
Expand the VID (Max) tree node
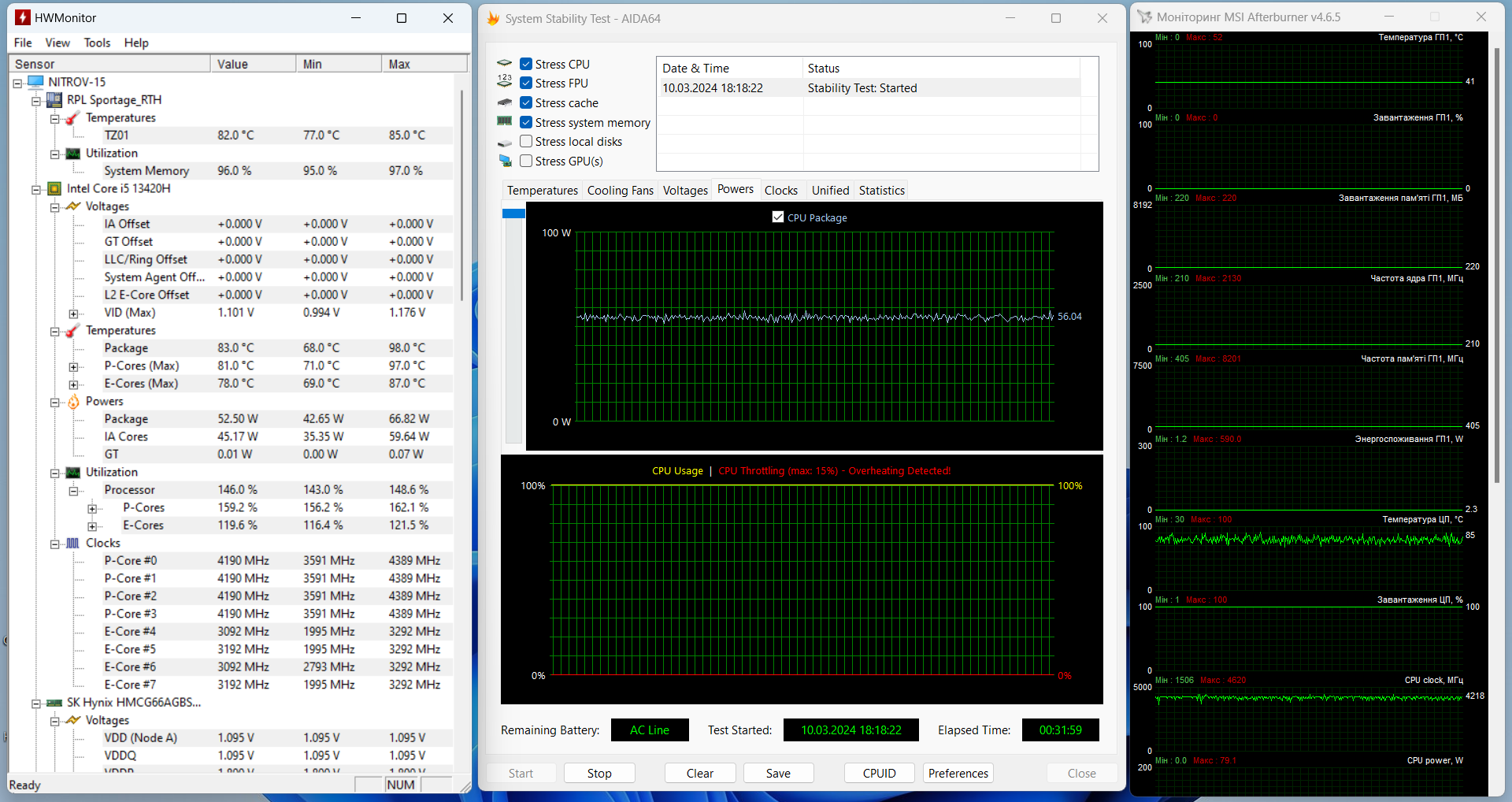[x=73, y=314]
